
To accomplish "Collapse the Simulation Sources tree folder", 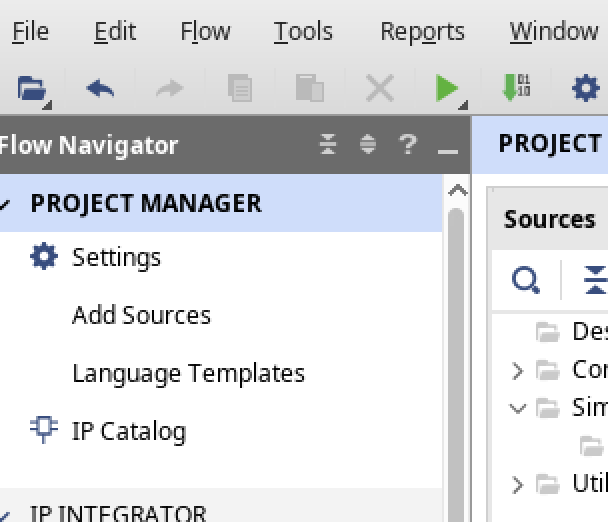I will [x=517, y=408].
